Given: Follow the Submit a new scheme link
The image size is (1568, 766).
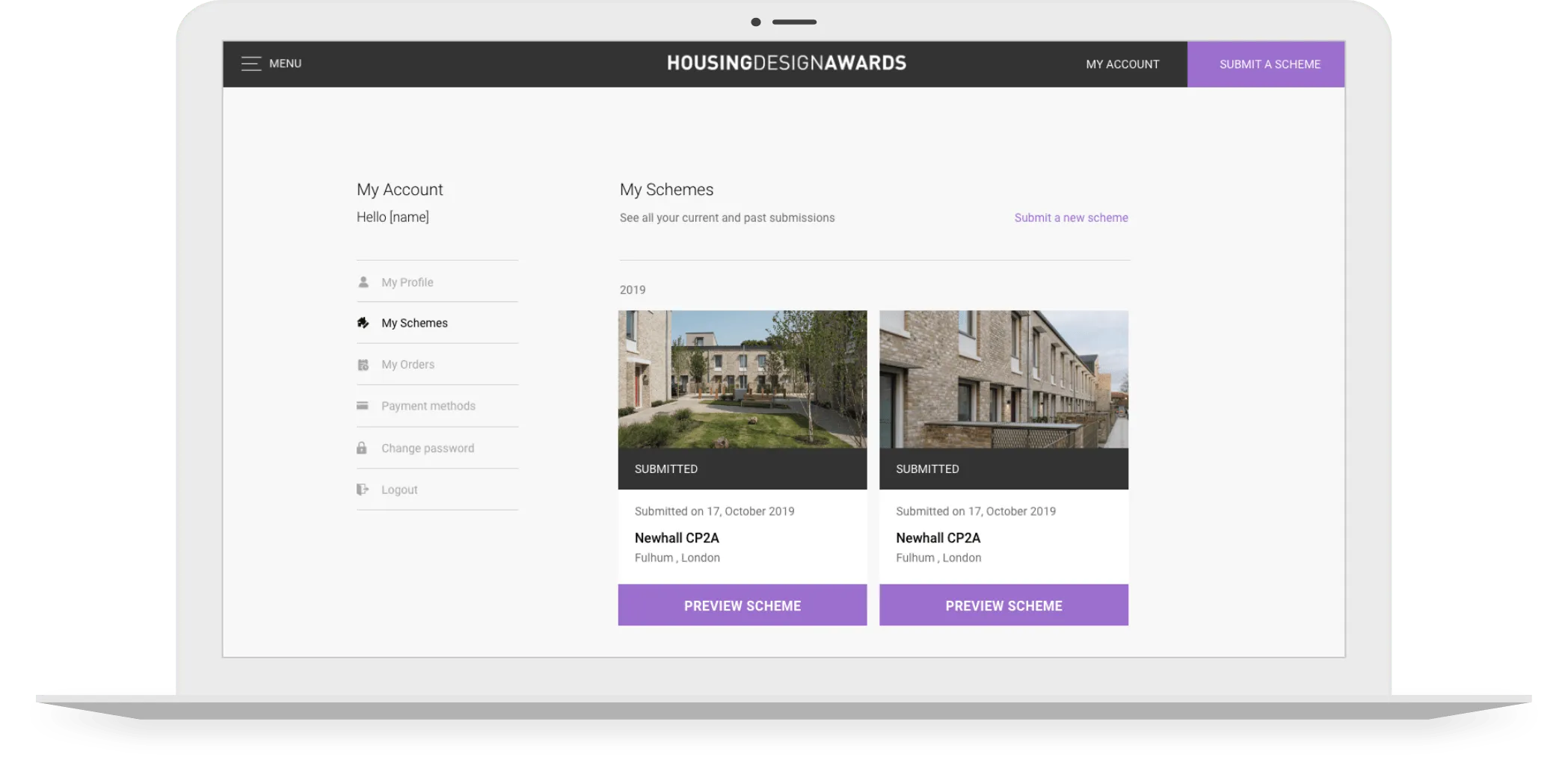Looking at the screenshot, I should click(1072, 217).
